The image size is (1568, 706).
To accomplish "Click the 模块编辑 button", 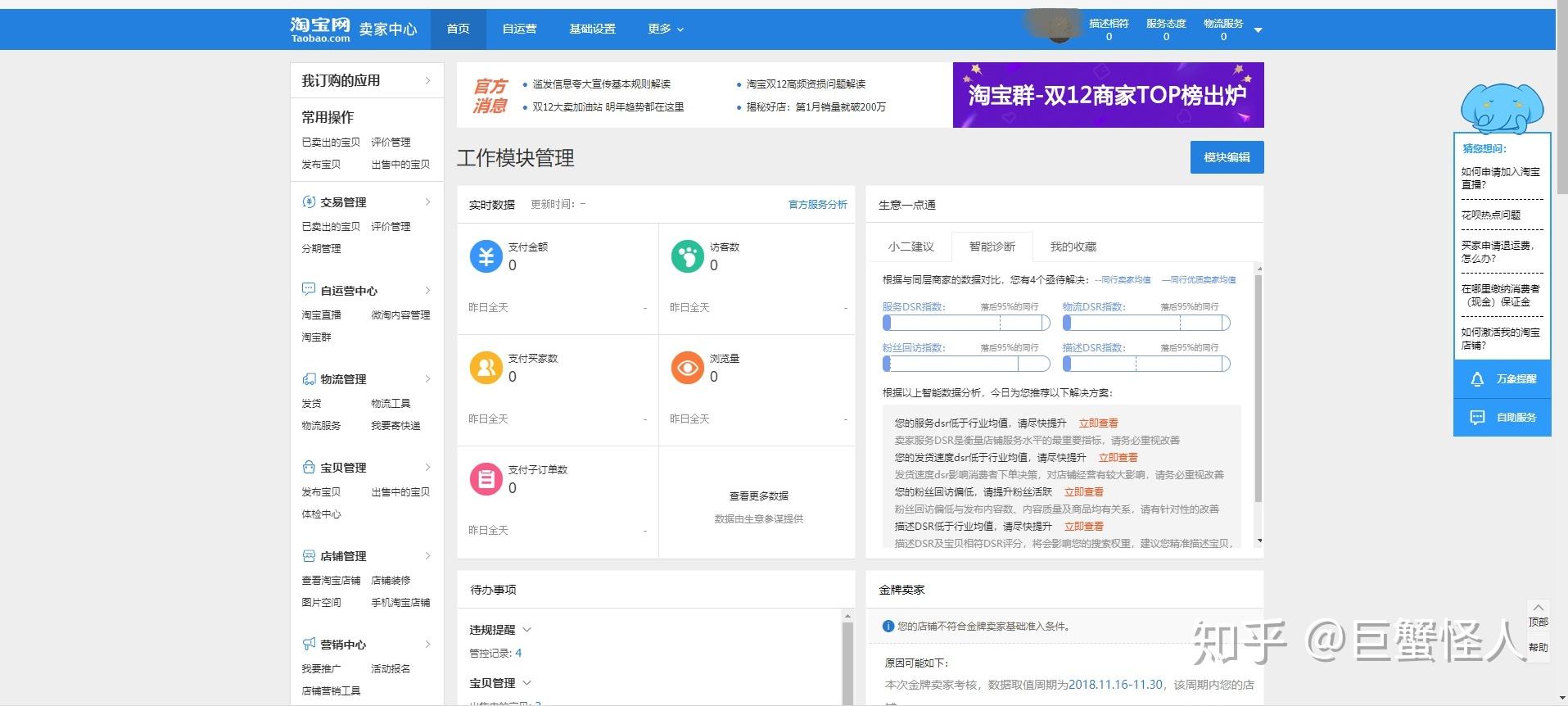I will pyautogui.click(x=1227, y=157).
